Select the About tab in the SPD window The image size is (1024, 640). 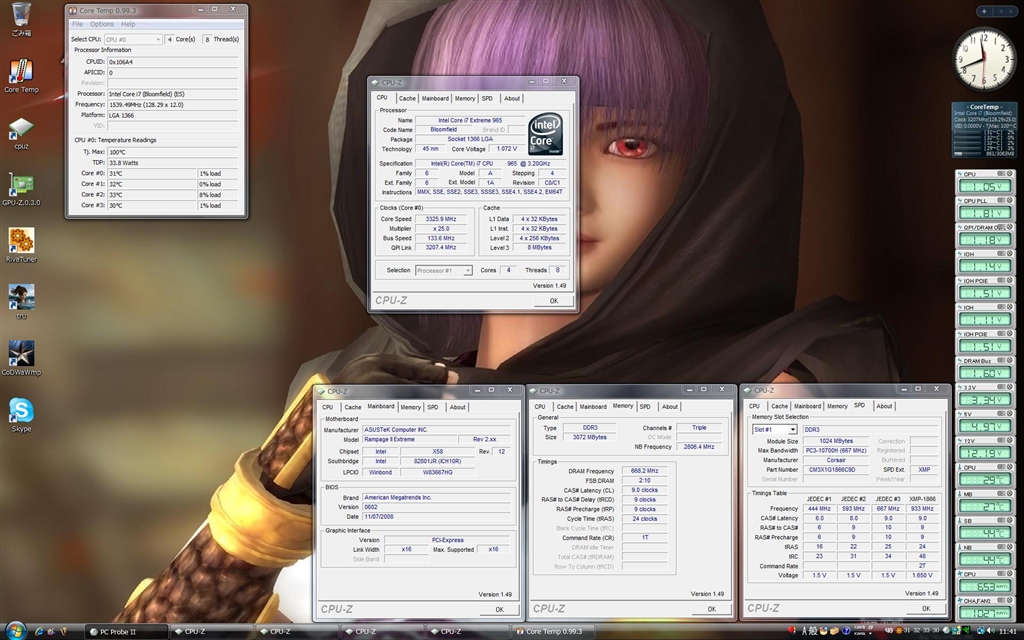[884, 406]
